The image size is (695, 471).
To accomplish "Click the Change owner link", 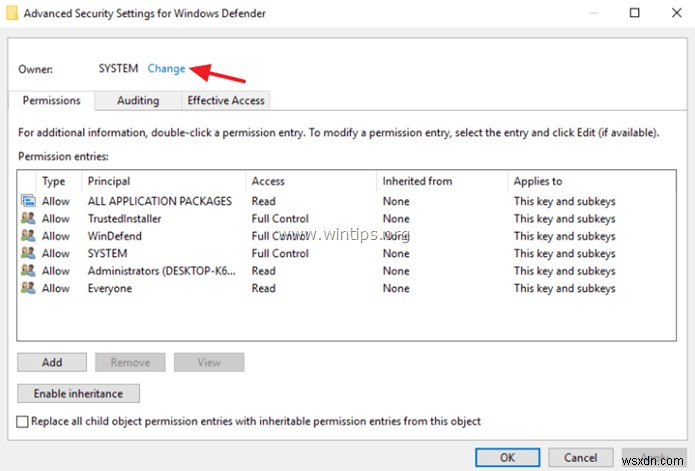I will [166, 69].
